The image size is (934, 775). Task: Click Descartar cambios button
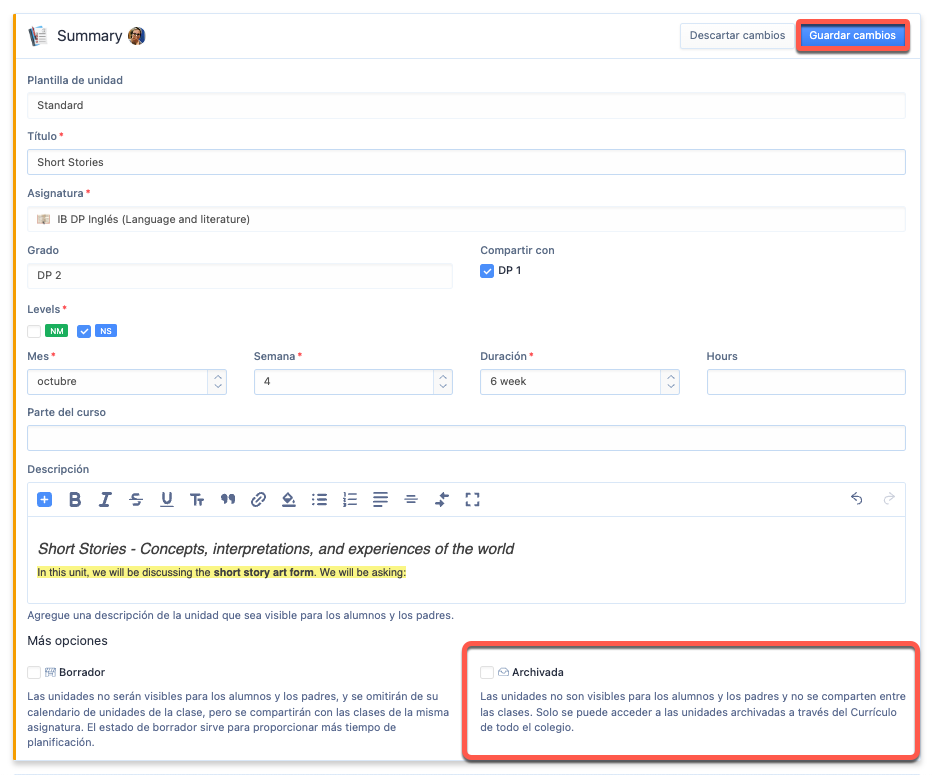[x=737, y=36]
